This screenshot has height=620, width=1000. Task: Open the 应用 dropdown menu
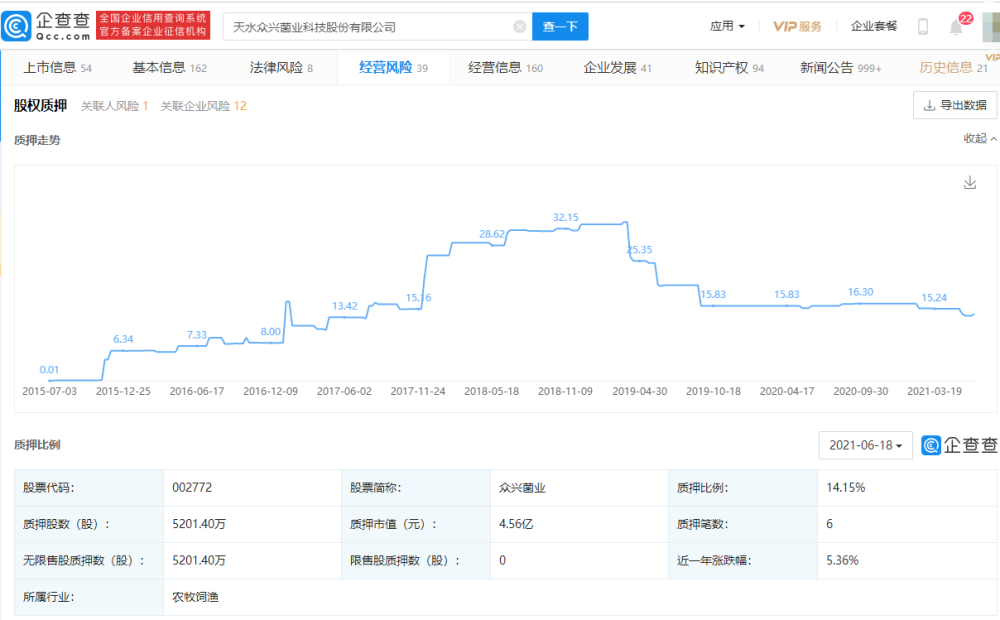[727, 26]
